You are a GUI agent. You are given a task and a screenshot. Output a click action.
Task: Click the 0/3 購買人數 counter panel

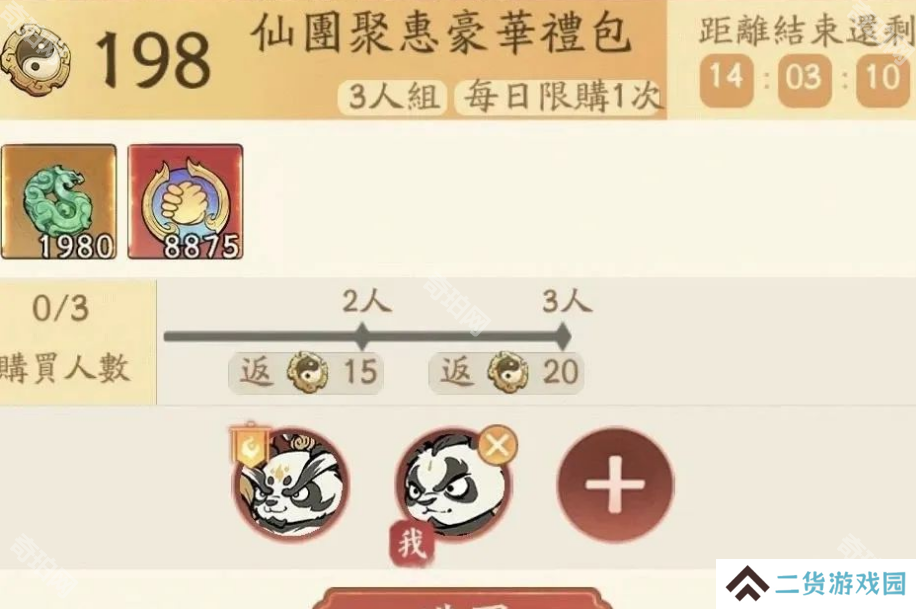(78, 342)
